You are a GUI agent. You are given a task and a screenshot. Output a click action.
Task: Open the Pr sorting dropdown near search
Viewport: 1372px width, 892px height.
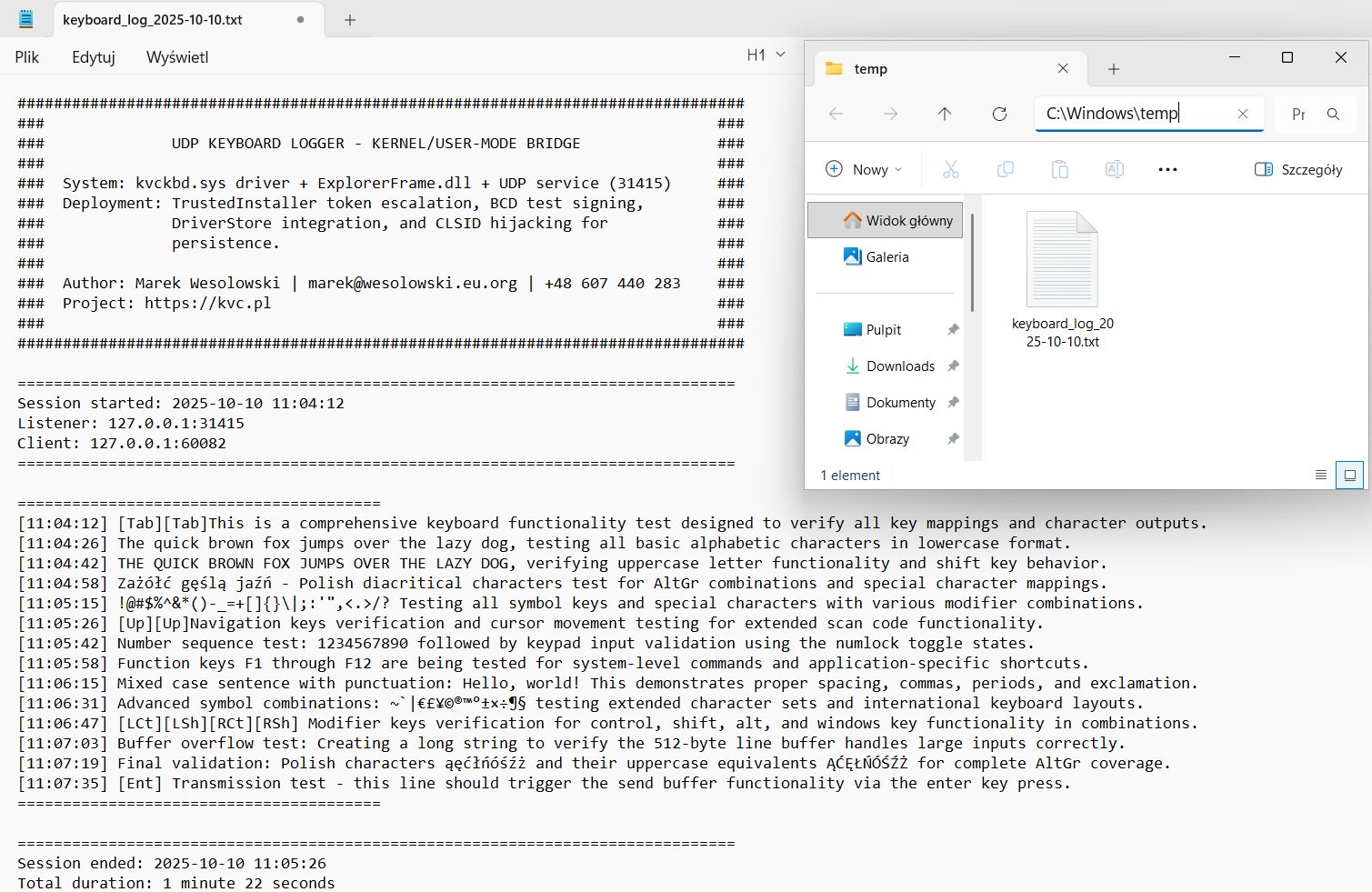pyautogui.click(x=1298, y=115)
